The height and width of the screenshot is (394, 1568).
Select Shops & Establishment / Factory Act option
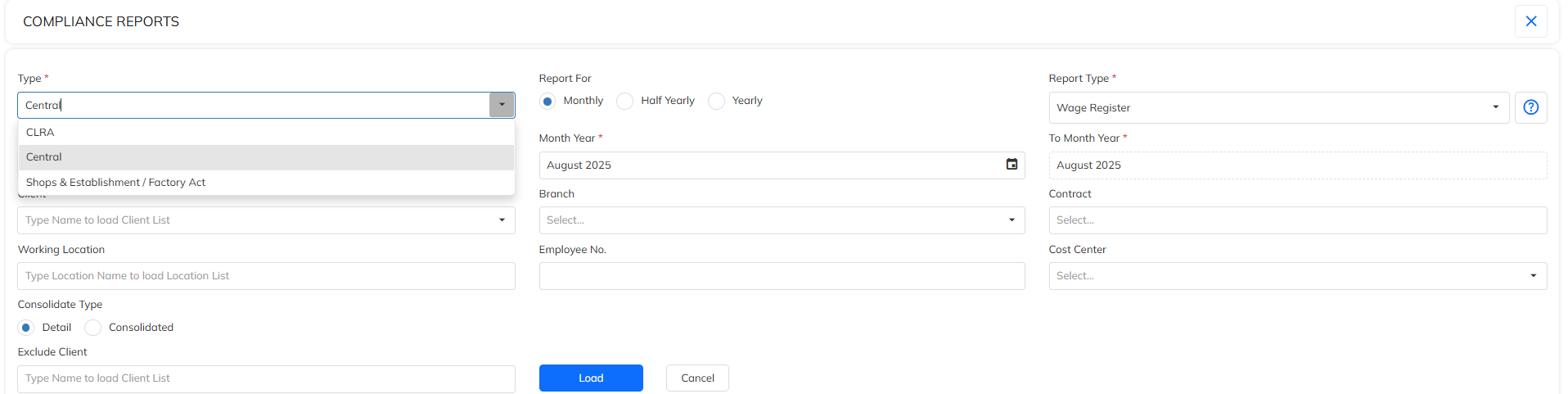[x=115, y=183]
